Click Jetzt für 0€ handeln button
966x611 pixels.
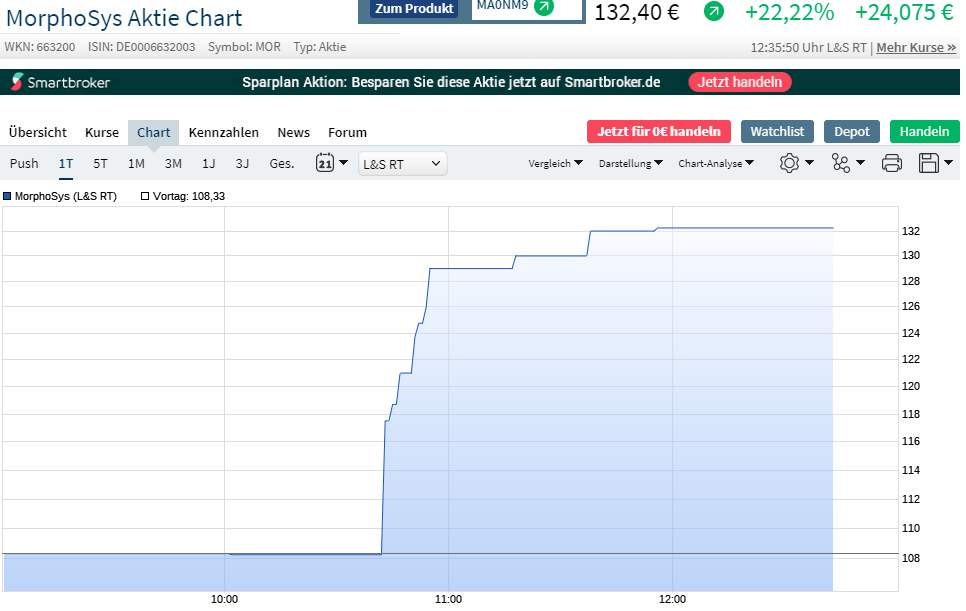(x=659, y=131)
